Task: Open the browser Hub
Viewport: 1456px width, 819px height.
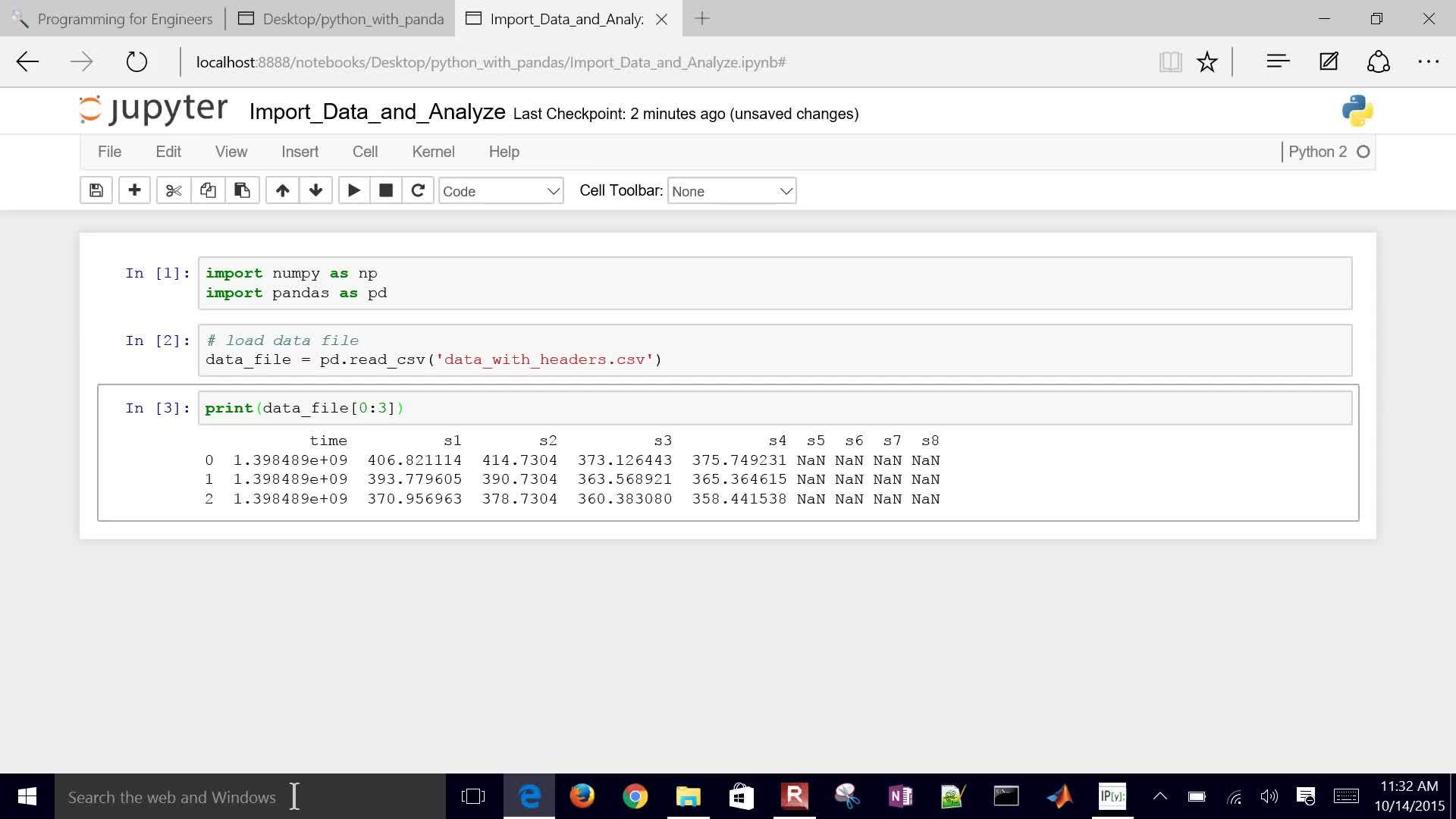Action: 1278,62
